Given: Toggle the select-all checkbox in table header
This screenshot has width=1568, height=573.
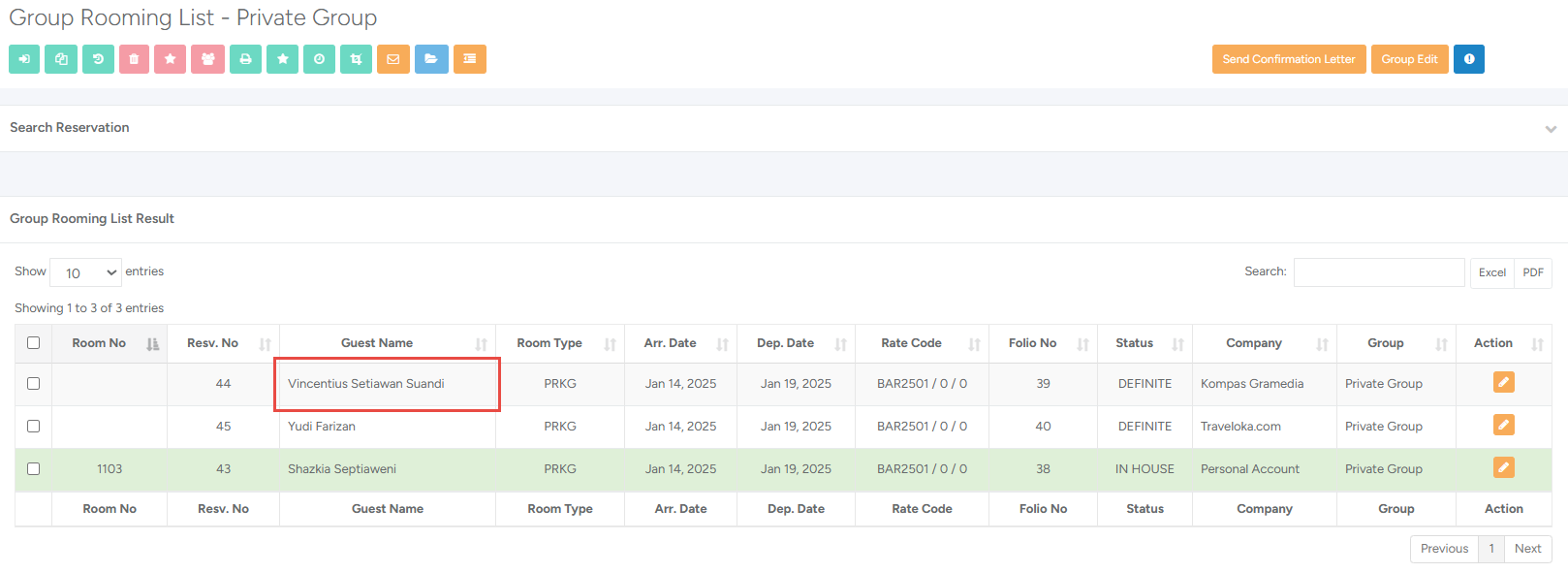Looking at the screenshot, I should (x=34, y=343).
